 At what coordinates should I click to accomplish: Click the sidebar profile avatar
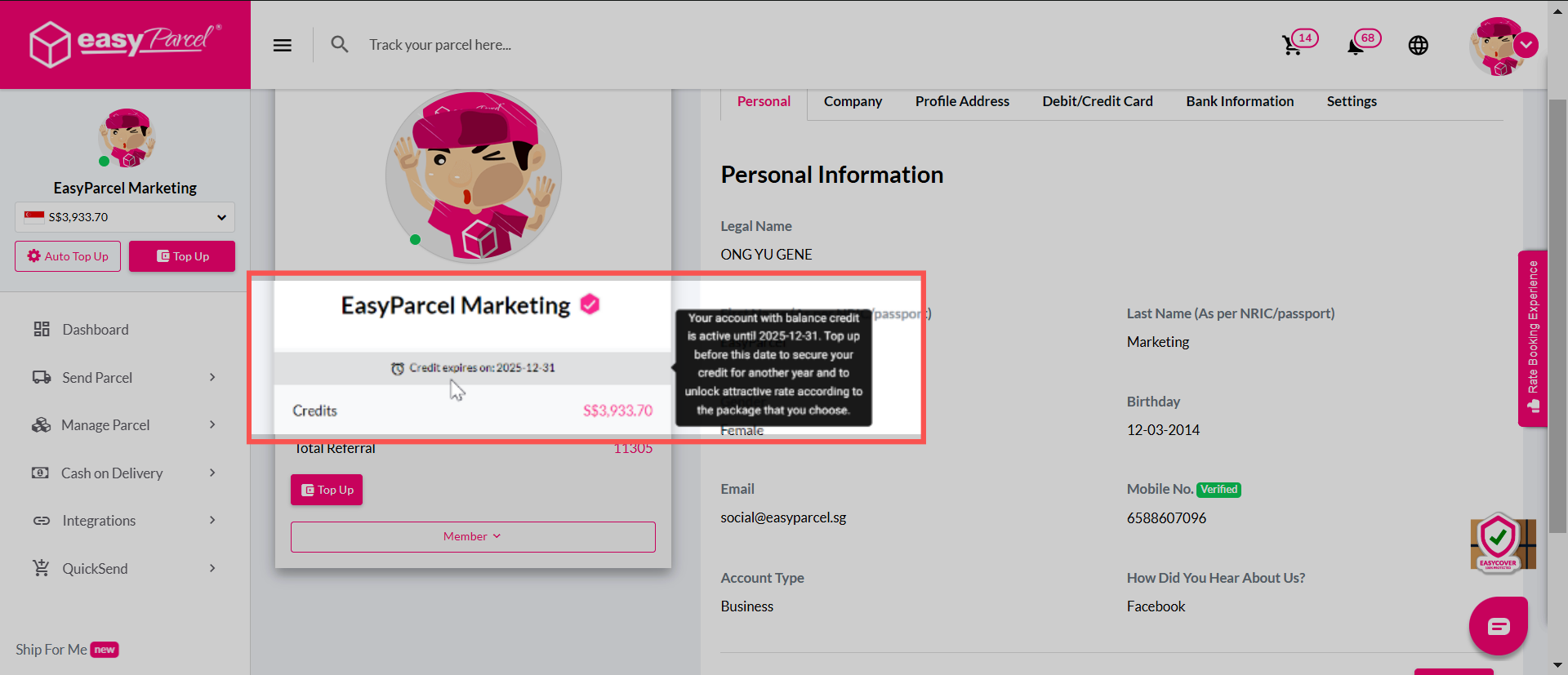[x=127, y=138]
